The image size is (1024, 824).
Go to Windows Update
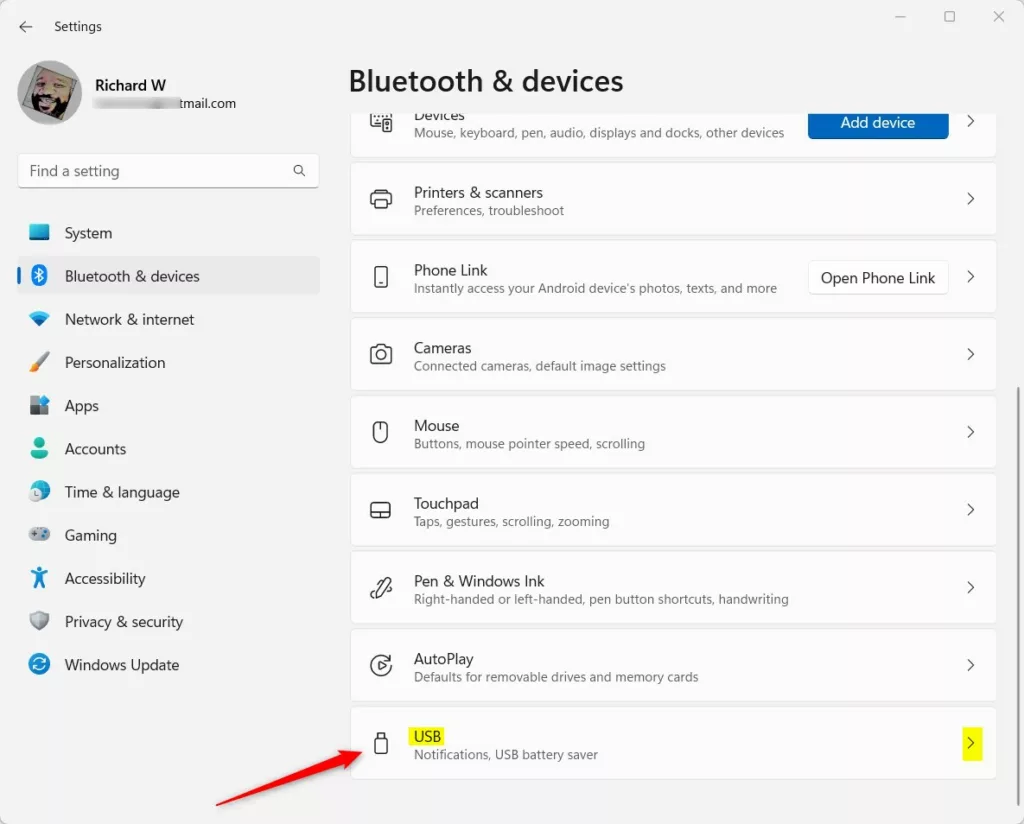click(x=168, y=664)
